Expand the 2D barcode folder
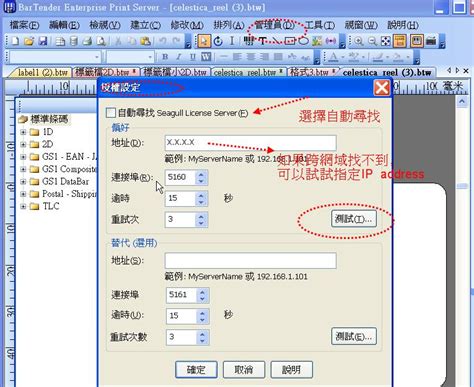474x387 pixels. [x=23, y=144]
